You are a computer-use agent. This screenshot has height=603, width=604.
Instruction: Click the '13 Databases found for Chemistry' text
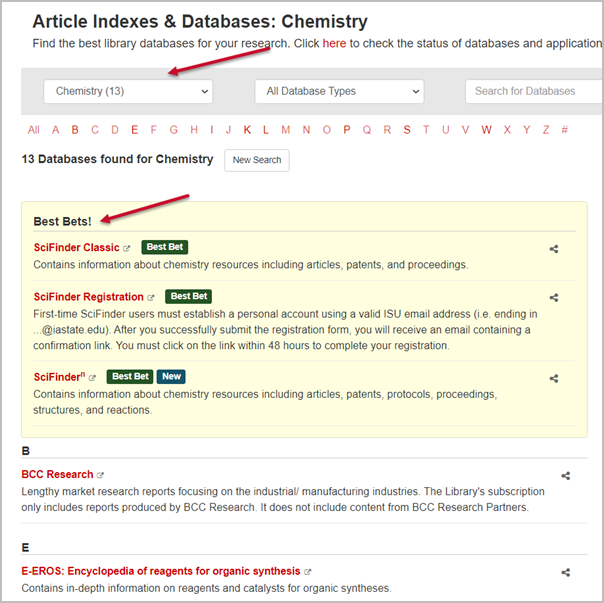(x=117, y=159)
